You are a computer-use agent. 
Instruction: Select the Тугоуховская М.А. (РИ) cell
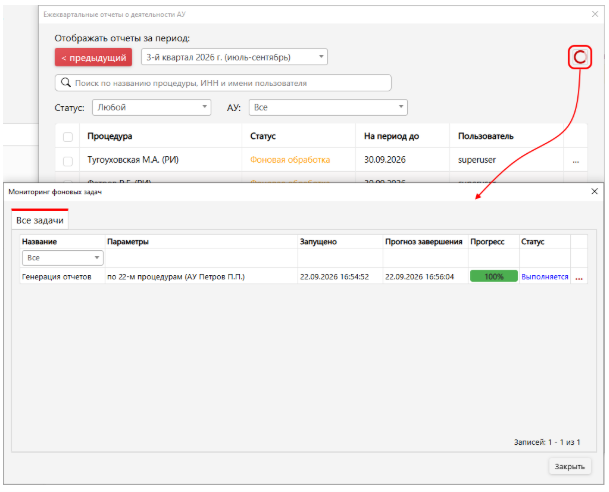(x=133, y=160)
